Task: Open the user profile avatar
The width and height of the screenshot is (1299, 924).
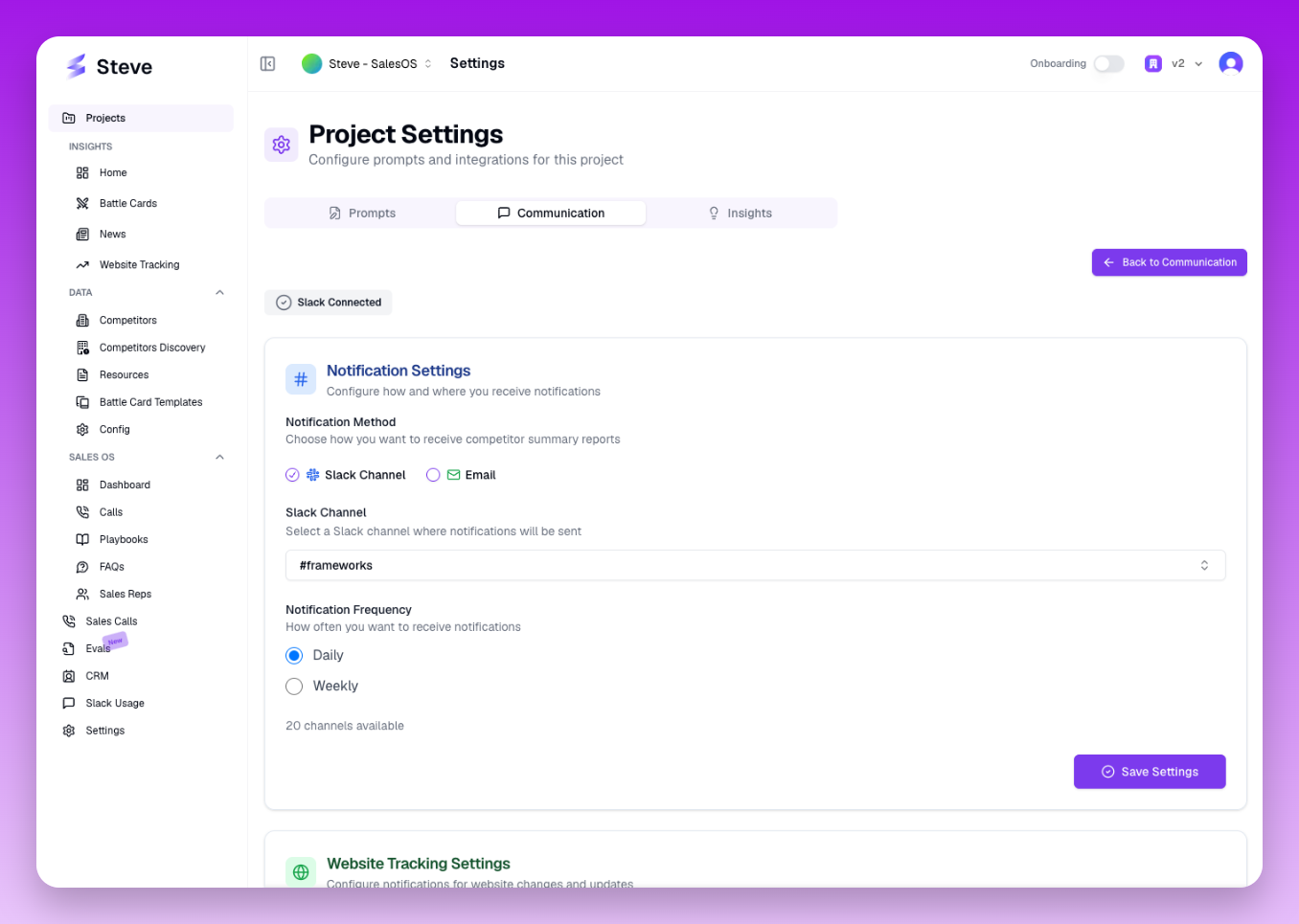Action: pyautogui.click(x=1230, y=64)
